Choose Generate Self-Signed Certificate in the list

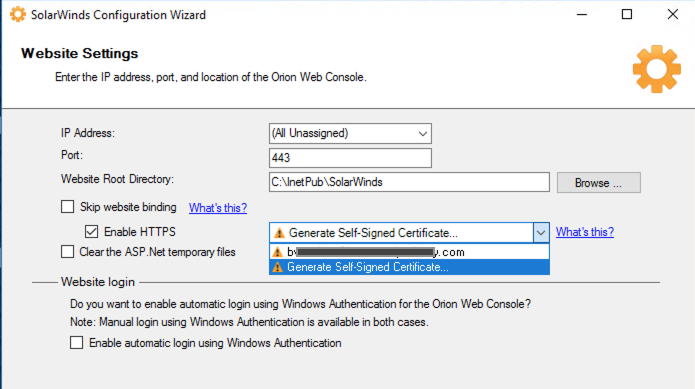409,267
